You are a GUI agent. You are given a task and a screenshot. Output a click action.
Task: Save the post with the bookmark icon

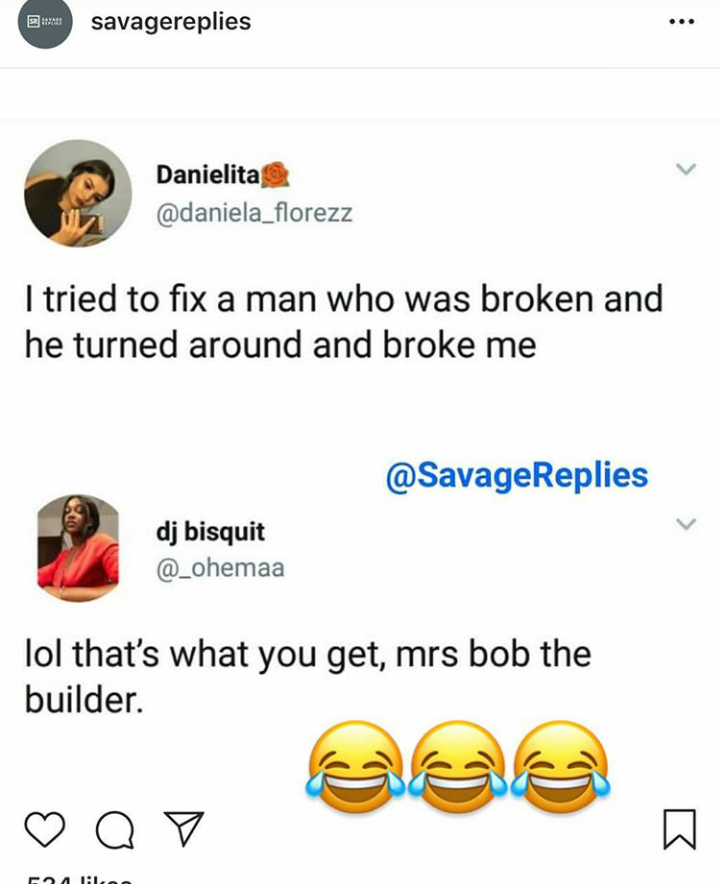point(679,829)
